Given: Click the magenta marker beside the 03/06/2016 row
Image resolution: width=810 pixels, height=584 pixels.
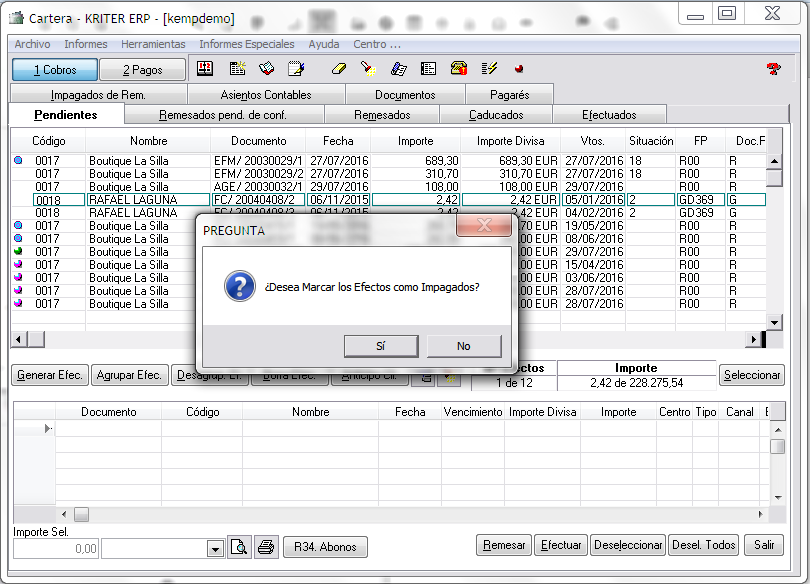Looking at the screenshot, I should point(18,277).
